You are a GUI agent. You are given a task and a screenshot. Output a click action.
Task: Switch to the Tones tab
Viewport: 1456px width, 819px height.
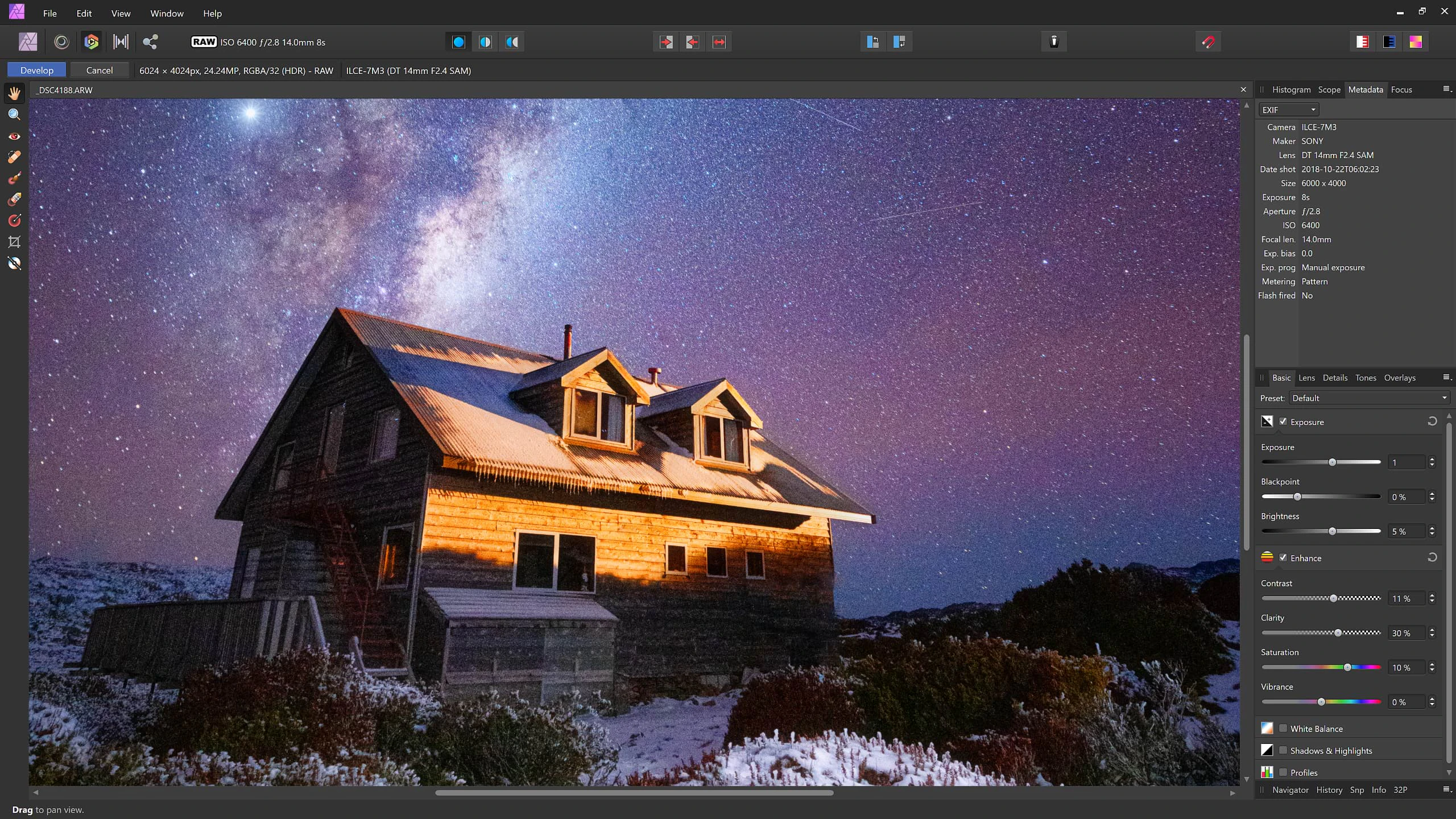pyautogui.click(x=1366, y=377)
